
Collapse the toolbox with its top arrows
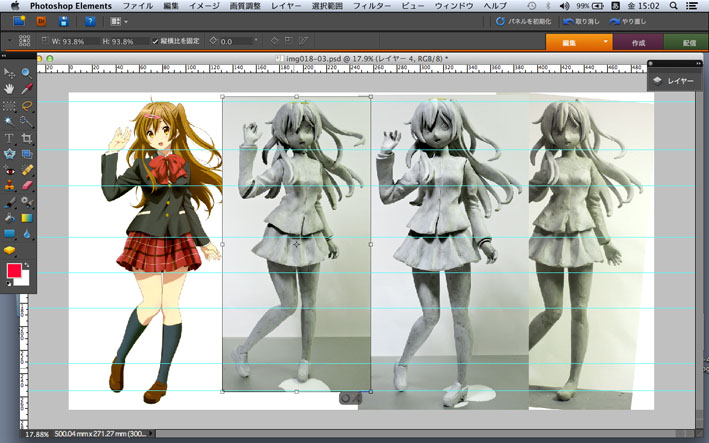[x=4, y=56]
